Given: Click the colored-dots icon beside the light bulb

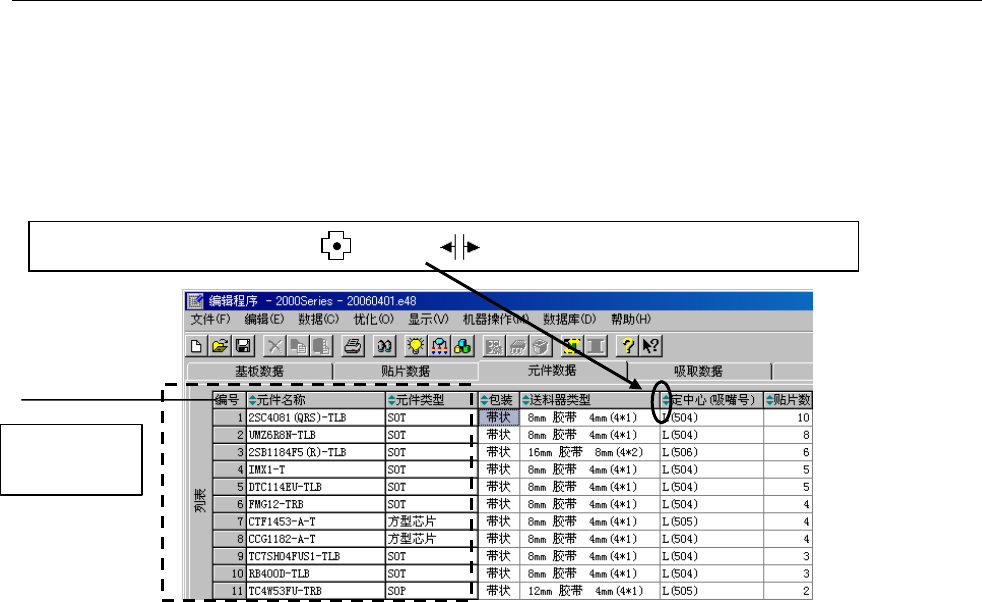Looking at the screenshot, I should point(439,346).
